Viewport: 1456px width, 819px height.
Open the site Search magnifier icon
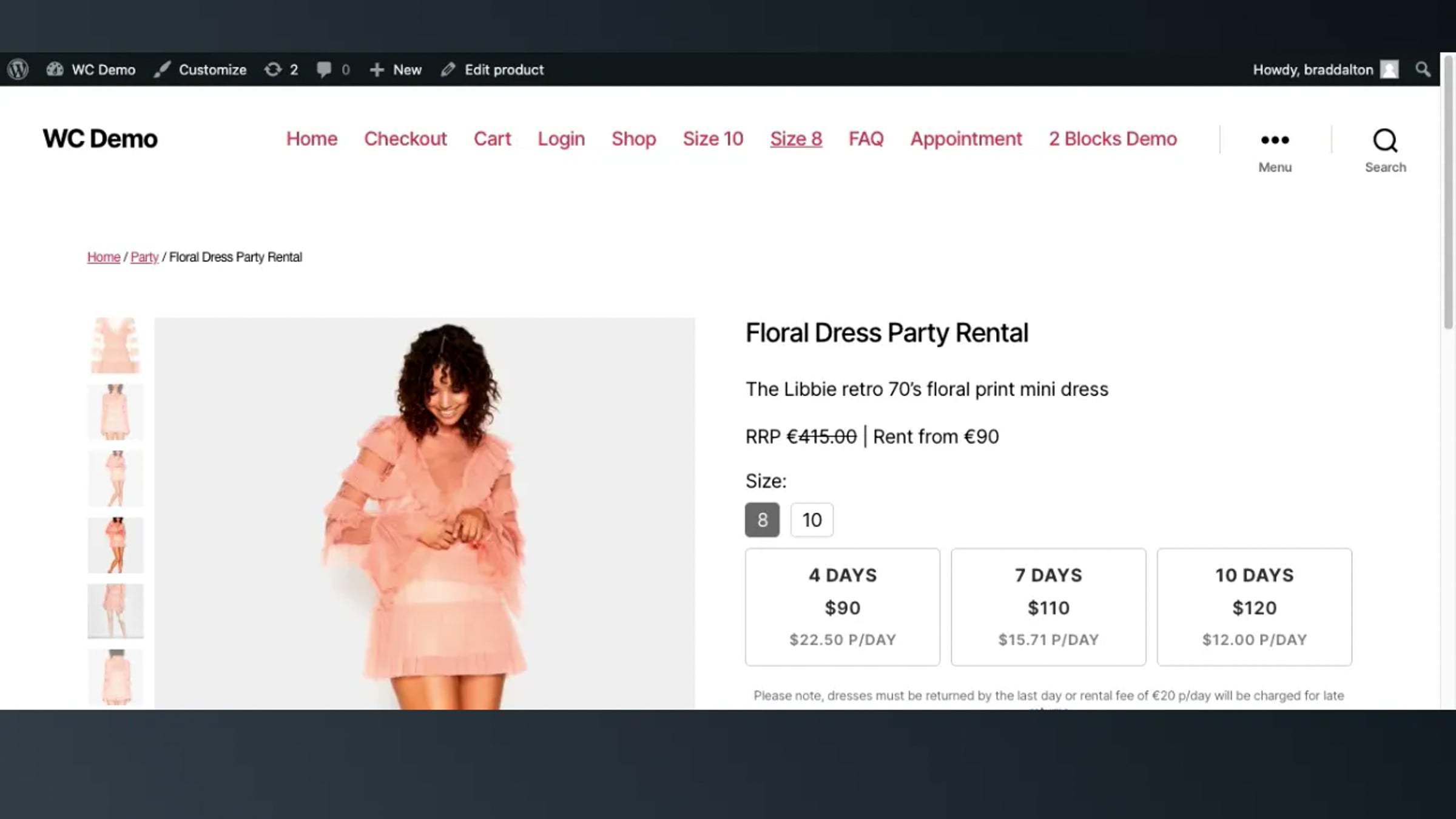point(1385,141)
